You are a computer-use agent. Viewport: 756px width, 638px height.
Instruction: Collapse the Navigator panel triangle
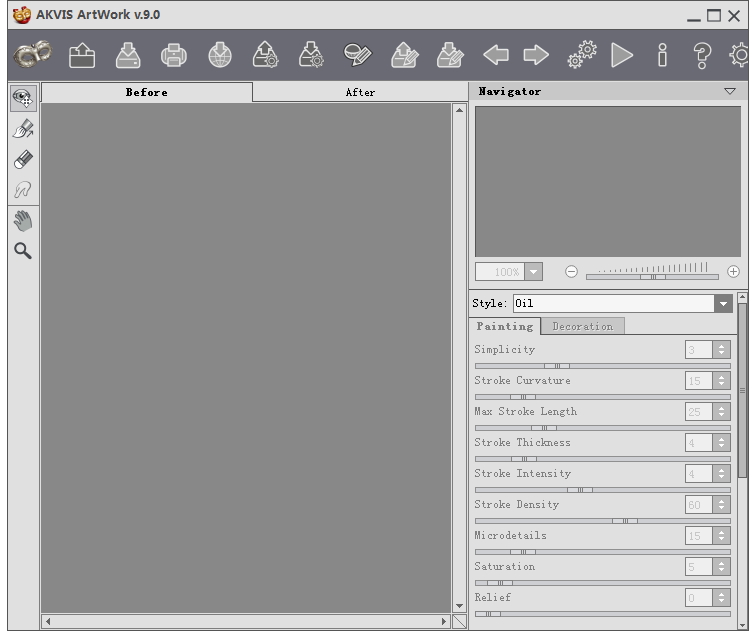tap(730, 91)
